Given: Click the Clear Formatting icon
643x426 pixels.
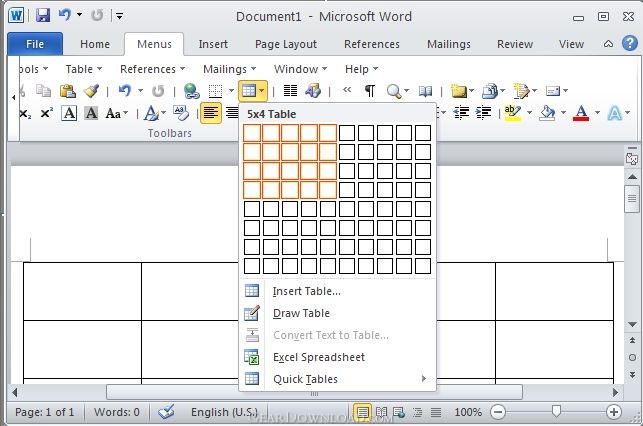Looking at the screenshot, I should pos(180,113).
